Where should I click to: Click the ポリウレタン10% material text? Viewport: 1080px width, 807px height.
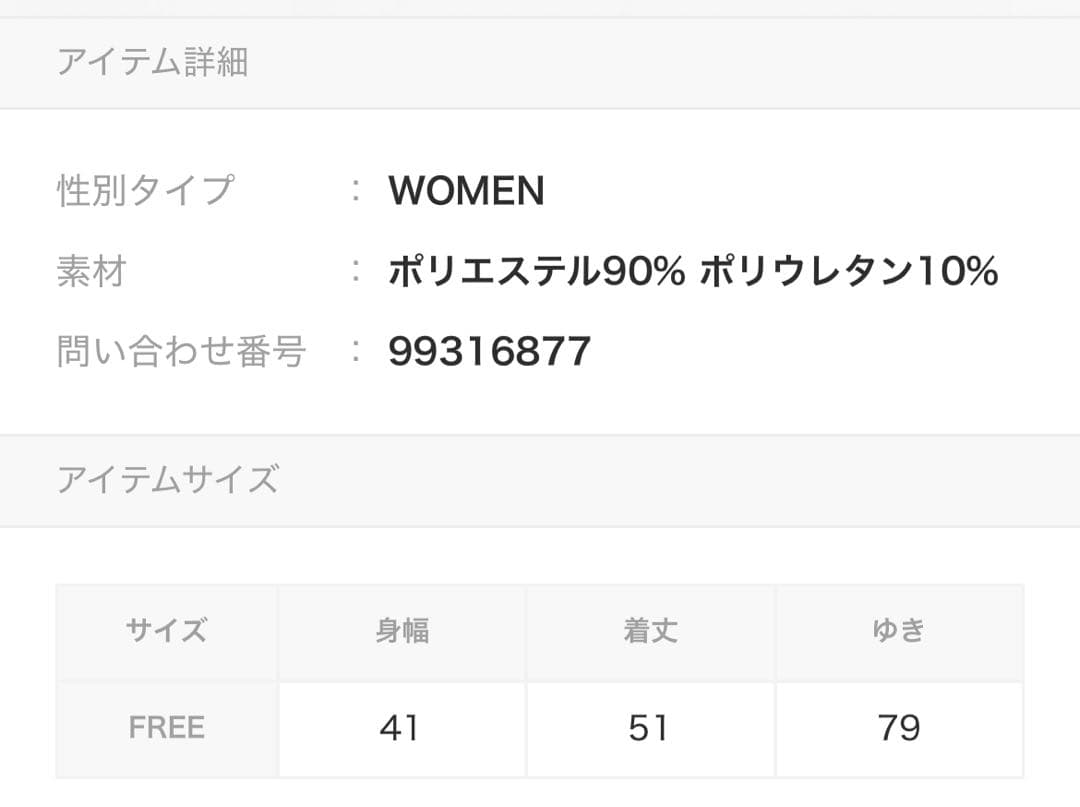[848, 271]
